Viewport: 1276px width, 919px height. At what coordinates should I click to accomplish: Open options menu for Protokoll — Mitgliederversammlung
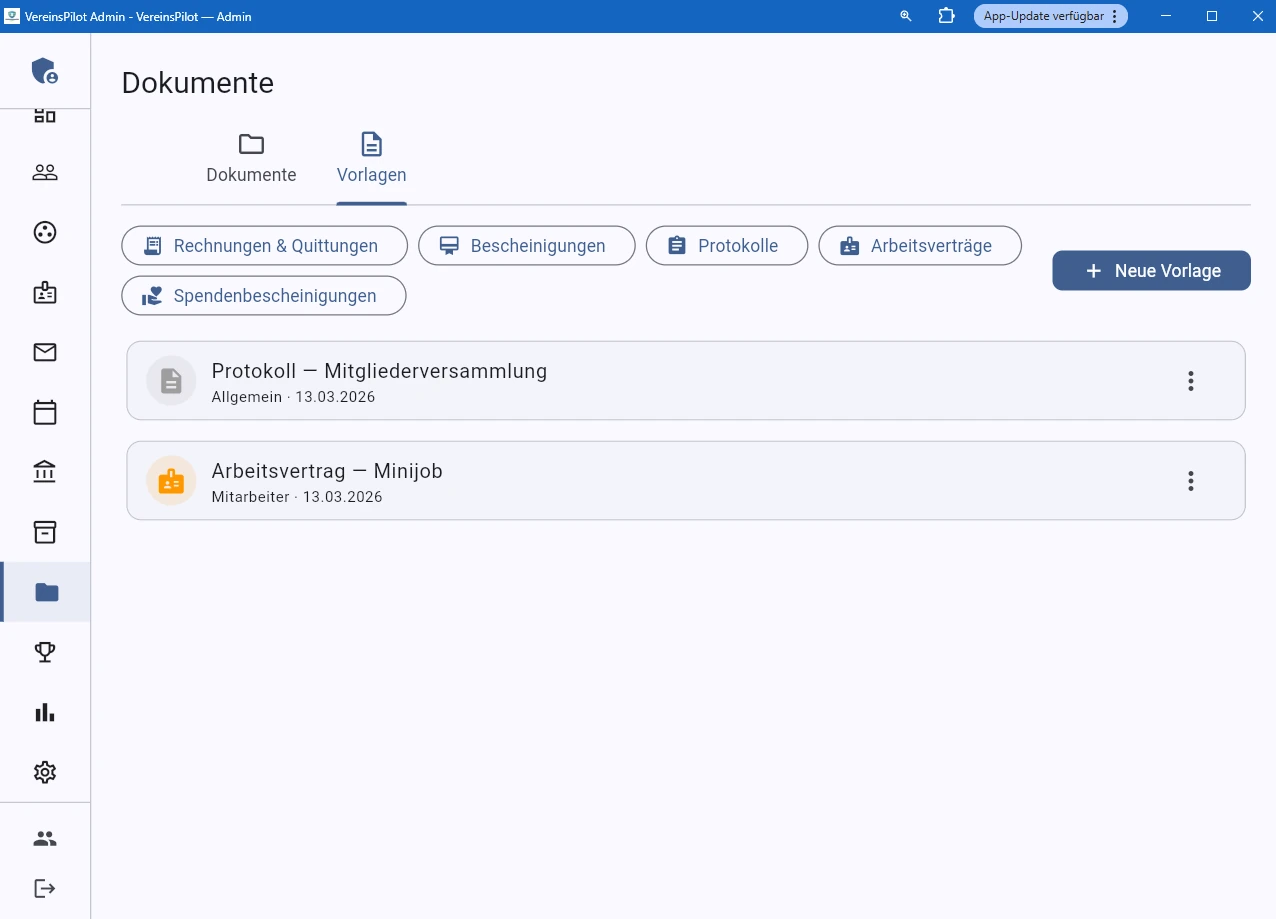point(1190,381)
